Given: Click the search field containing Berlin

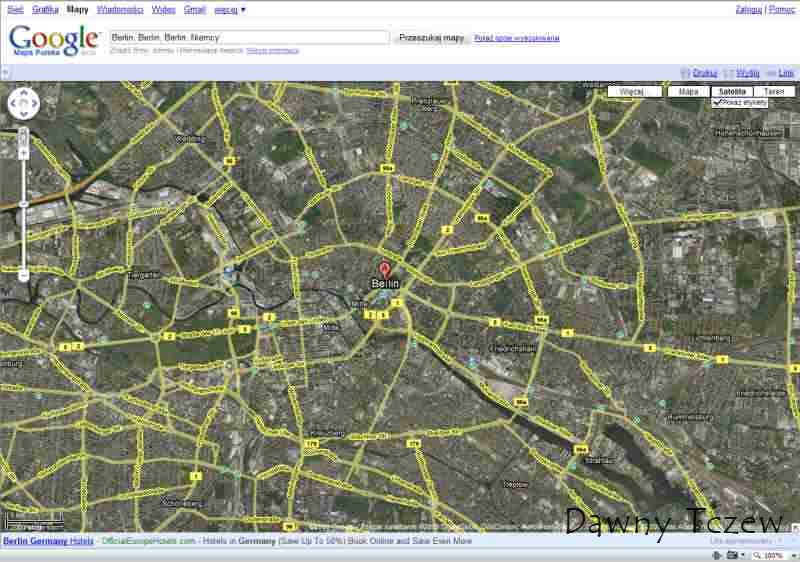Looking at the screenshot, I should point(249,37).
